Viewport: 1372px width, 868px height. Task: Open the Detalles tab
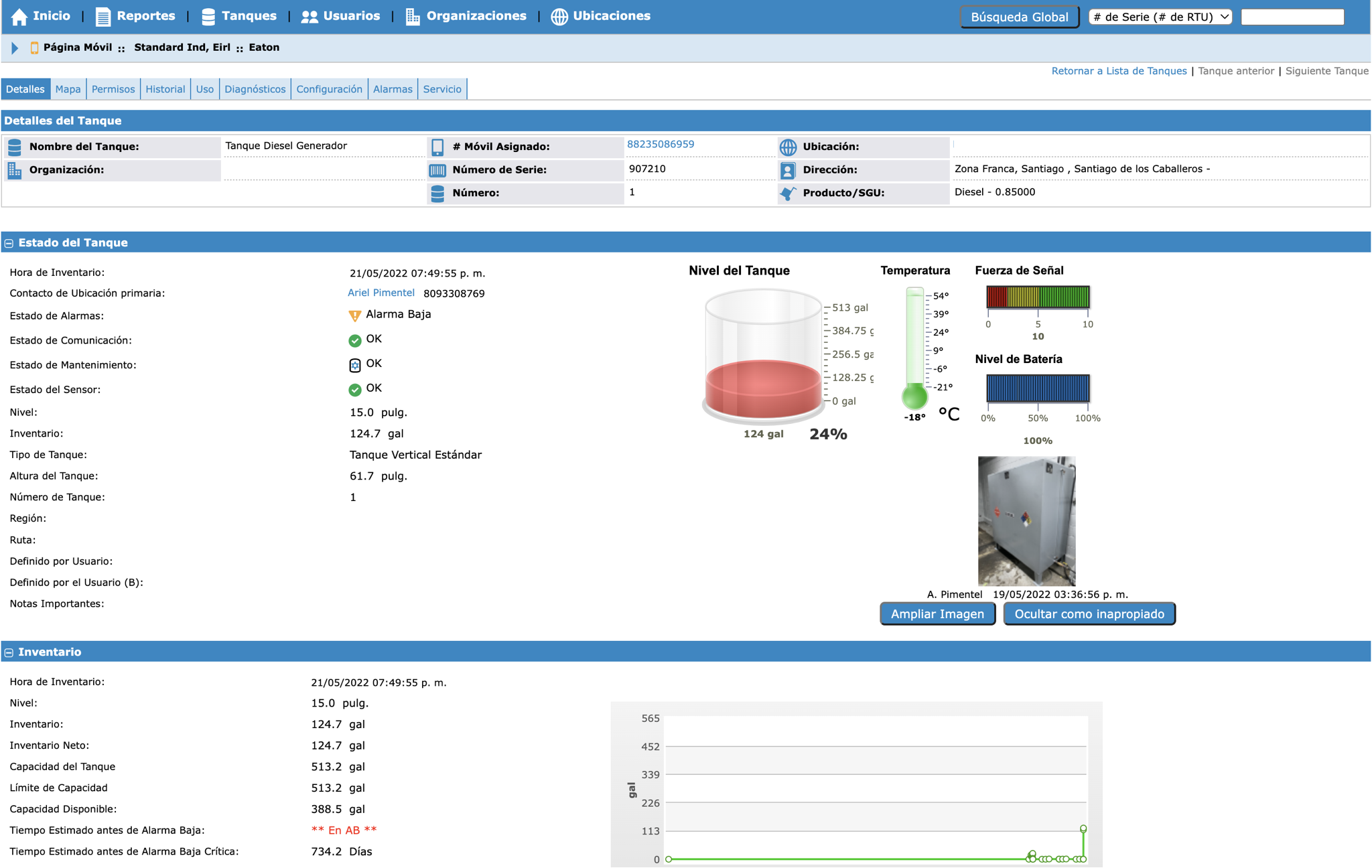coord(25,89)
